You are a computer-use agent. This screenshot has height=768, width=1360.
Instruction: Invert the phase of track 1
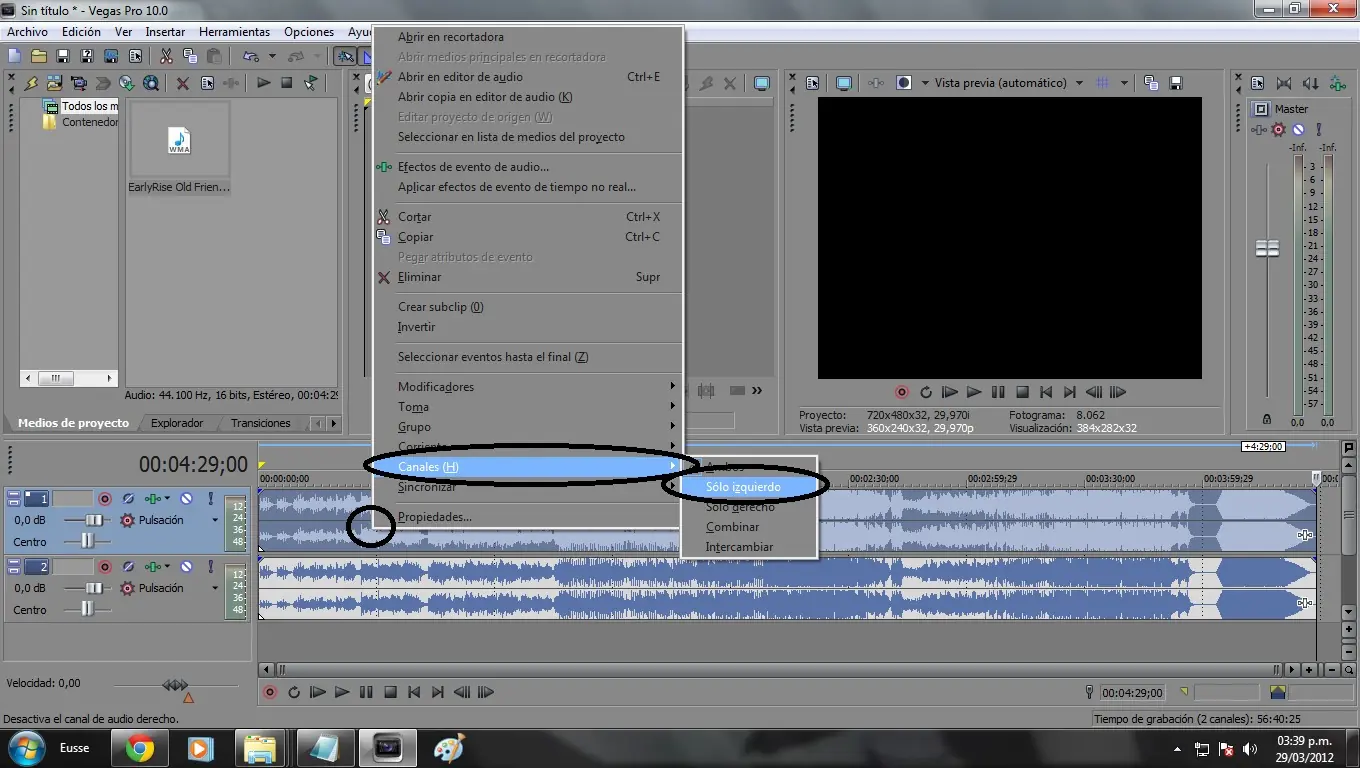coord(128,498)
